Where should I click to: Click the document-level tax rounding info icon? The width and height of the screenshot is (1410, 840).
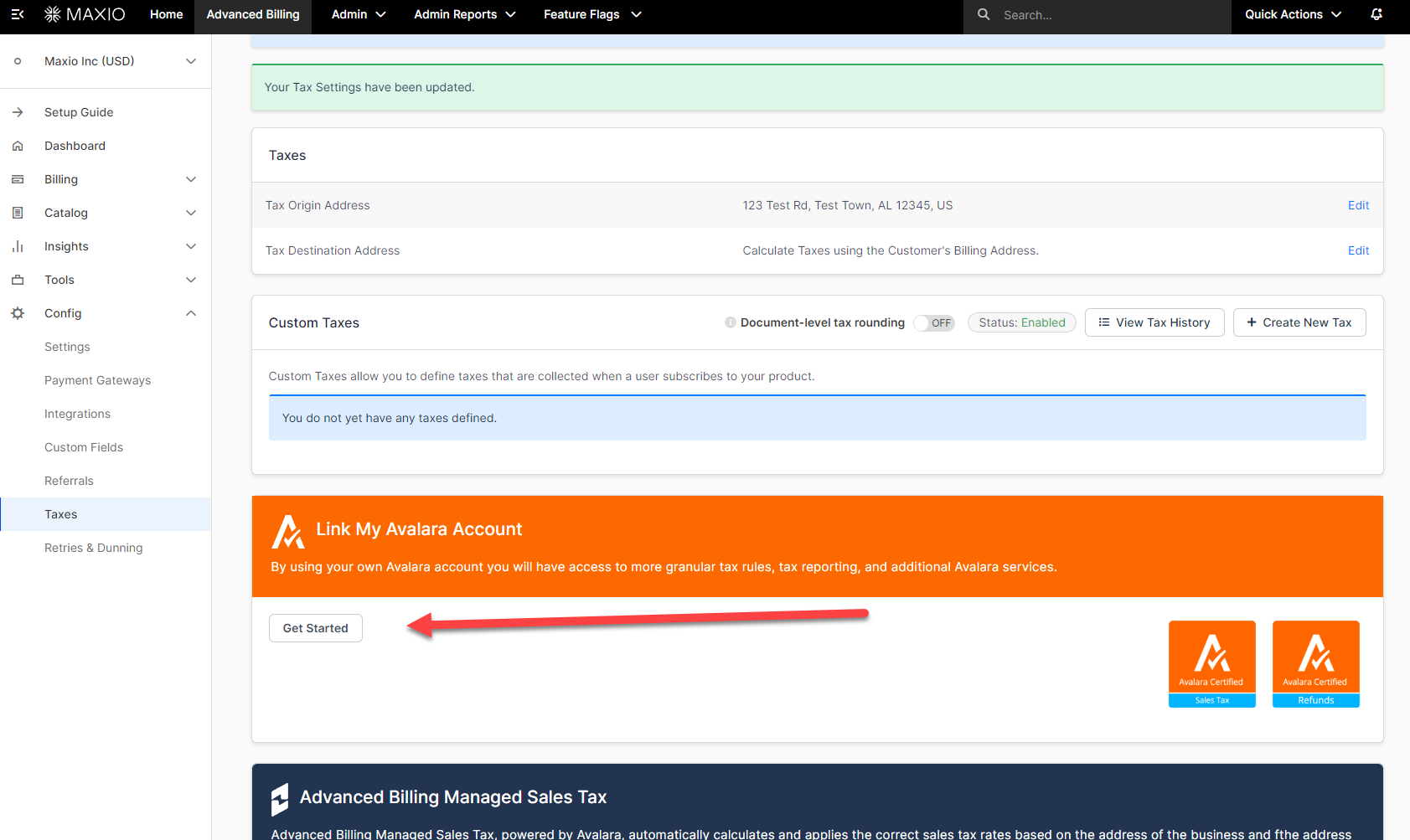[x=731, y=322]
